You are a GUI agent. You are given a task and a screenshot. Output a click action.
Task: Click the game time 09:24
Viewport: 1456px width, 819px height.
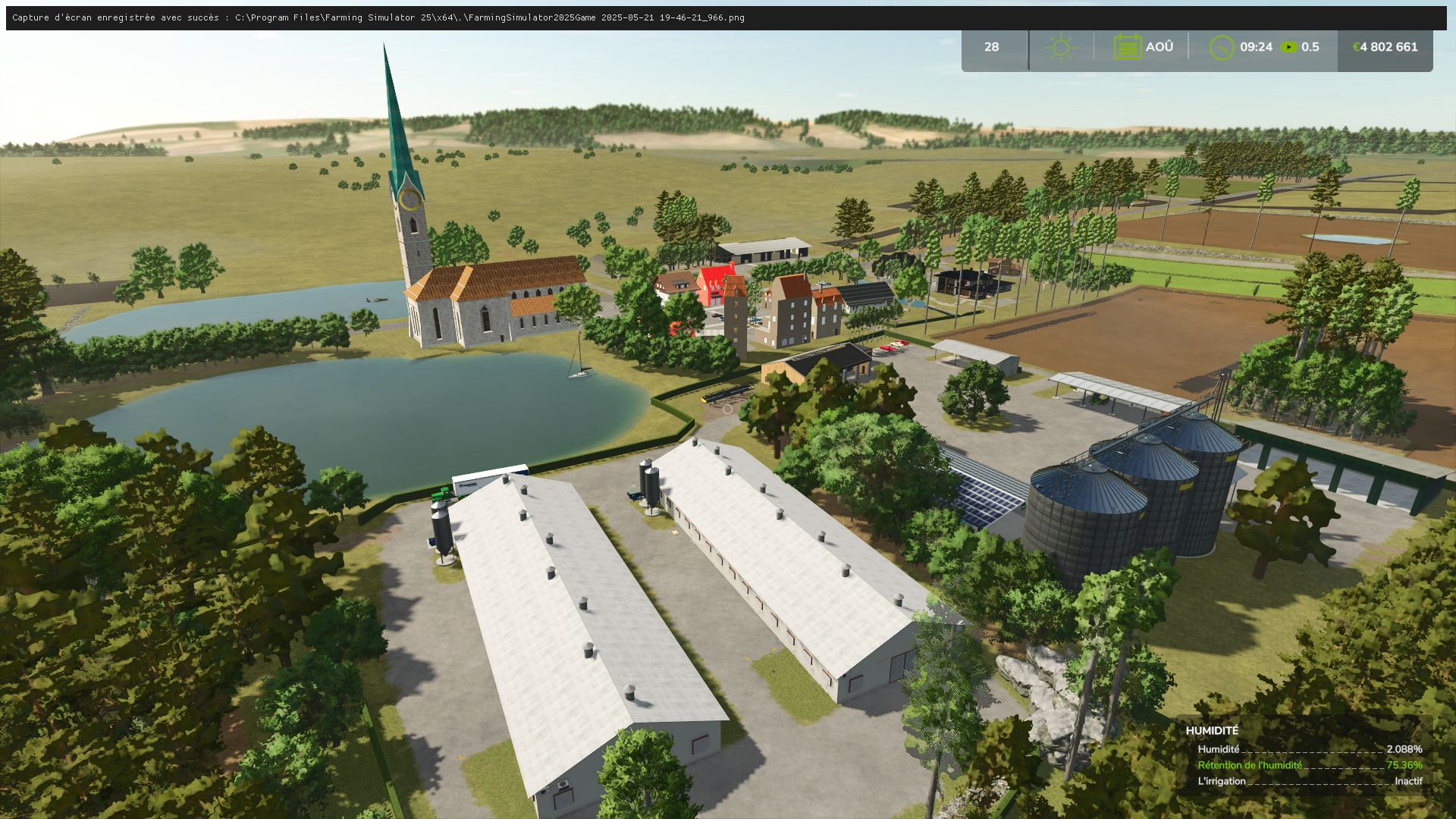click(1256, 47)
